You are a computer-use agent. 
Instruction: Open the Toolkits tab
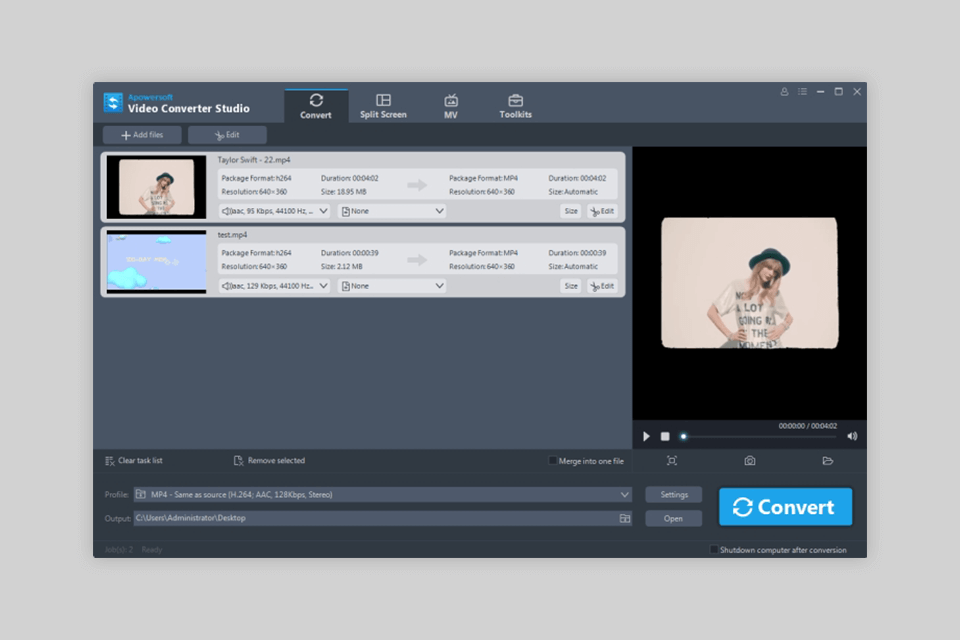[x=515, y=106]
